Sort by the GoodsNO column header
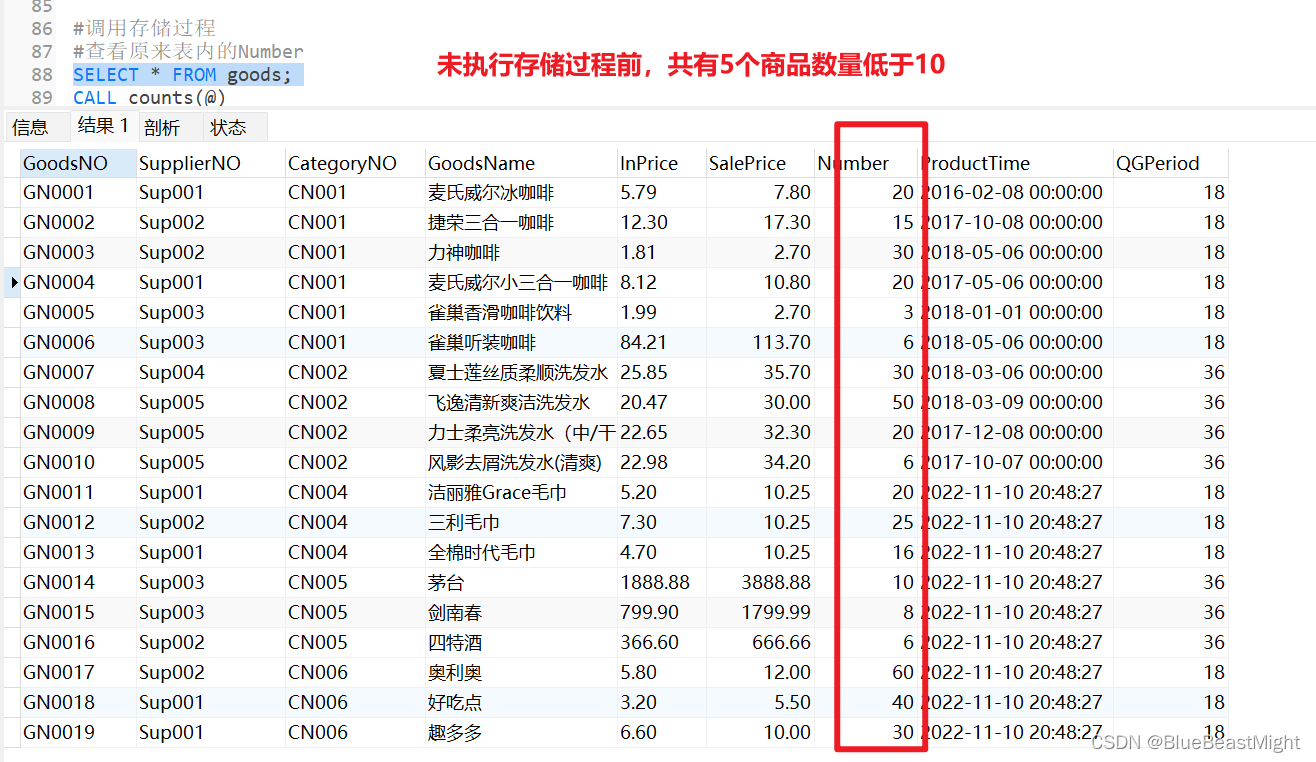Image resolution: width=1316 pixels, height=762 pixels. point(78,163)
